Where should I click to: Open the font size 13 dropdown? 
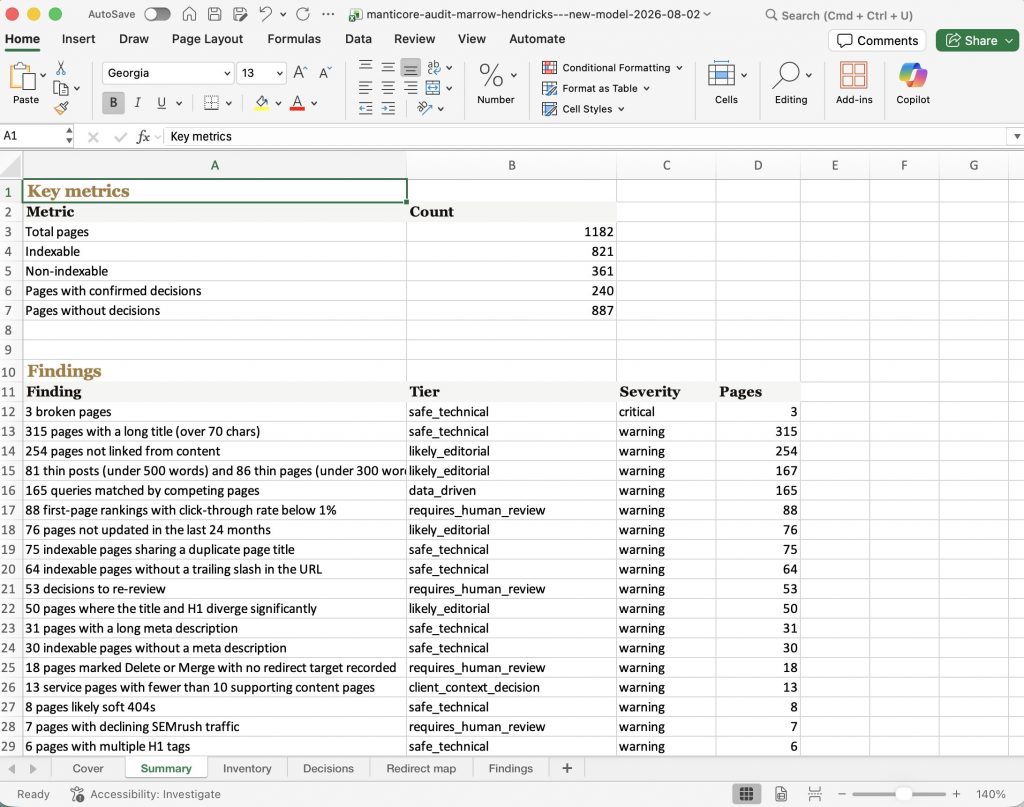[x=280, y=73]
